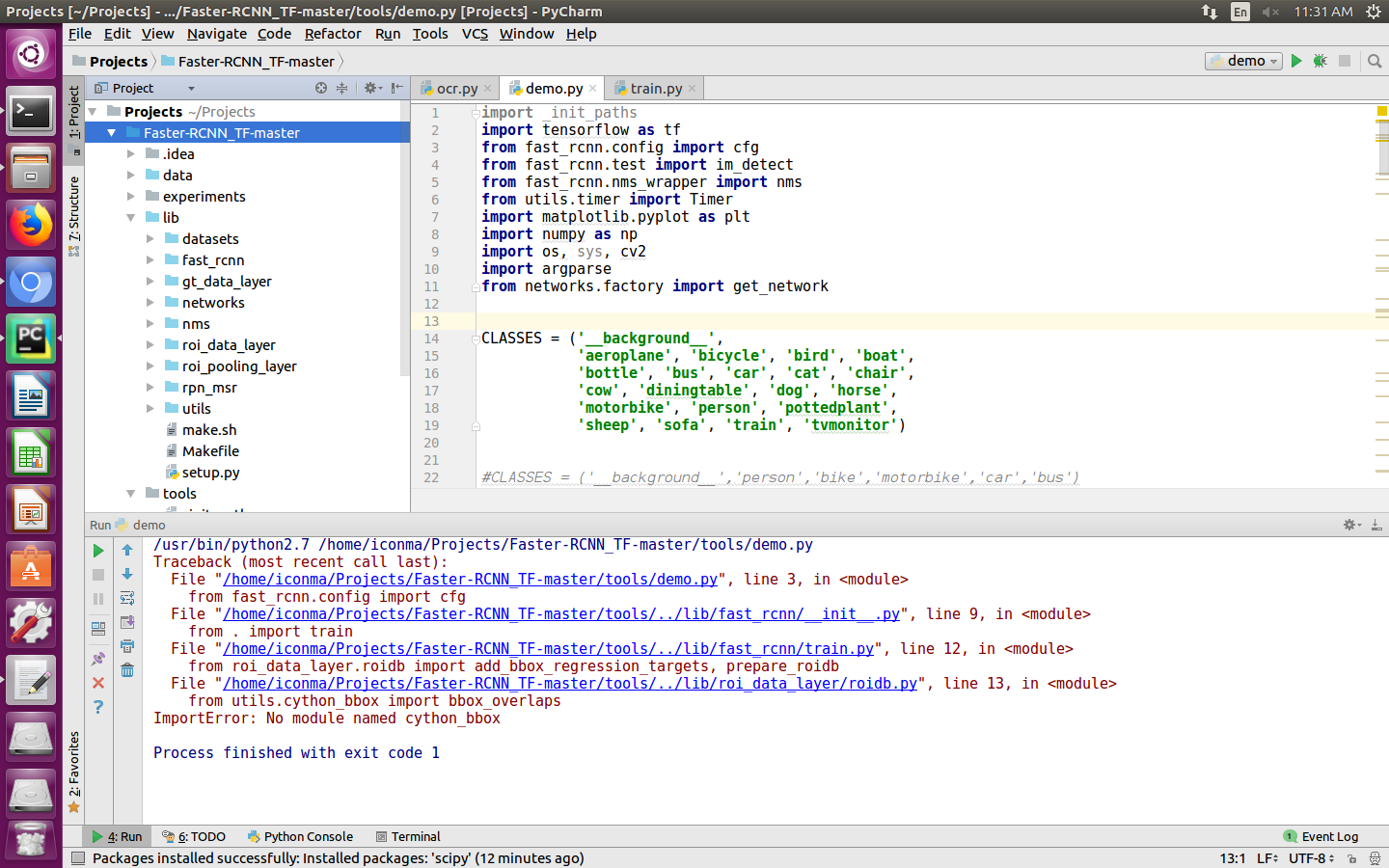1389x868 pixels.
Task: Open Run panel settings gear
Action: point(1351,525)
